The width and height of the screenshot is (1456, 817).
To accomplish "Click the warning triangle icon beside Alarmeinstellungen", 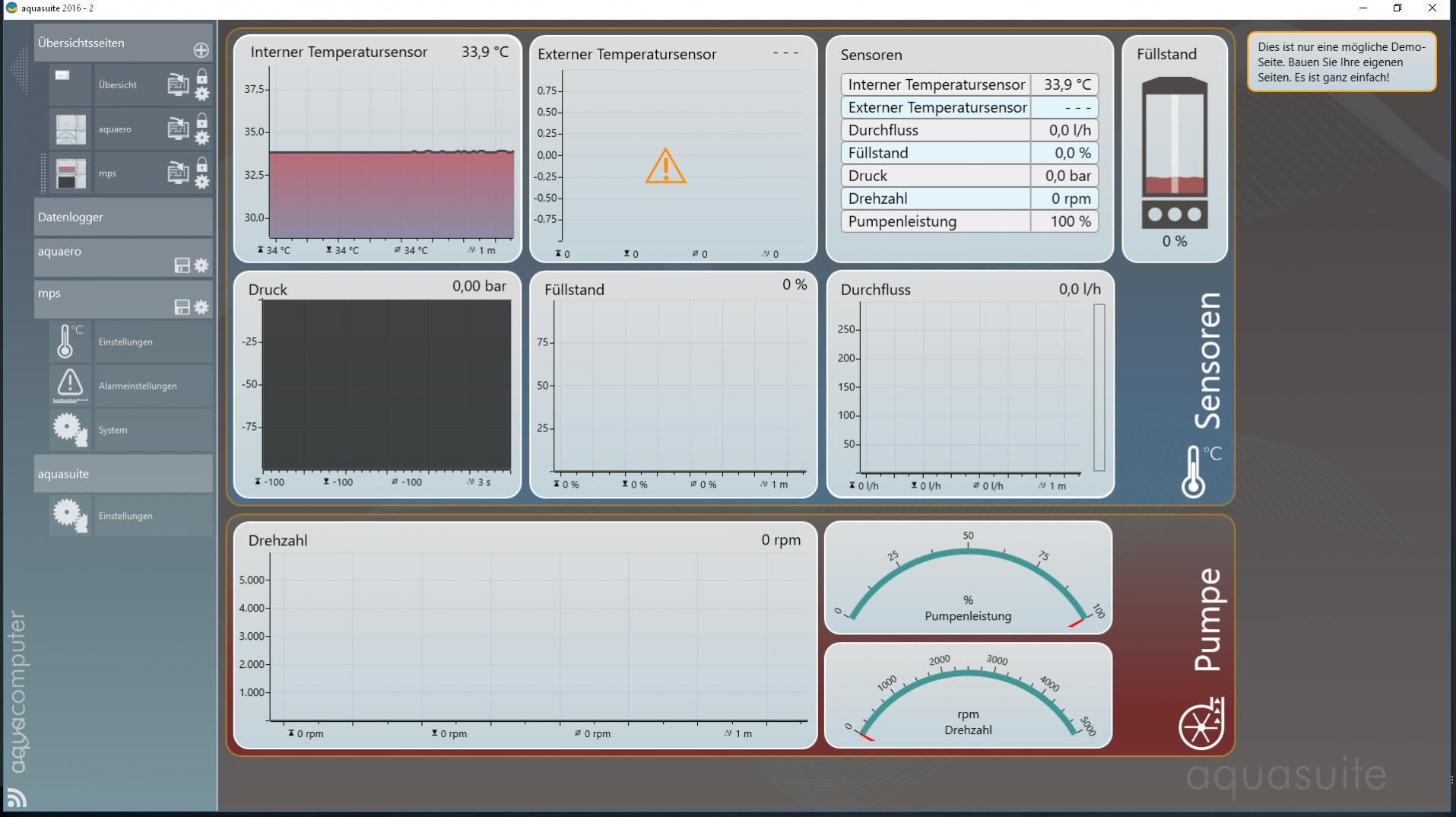I will [70, 386].
